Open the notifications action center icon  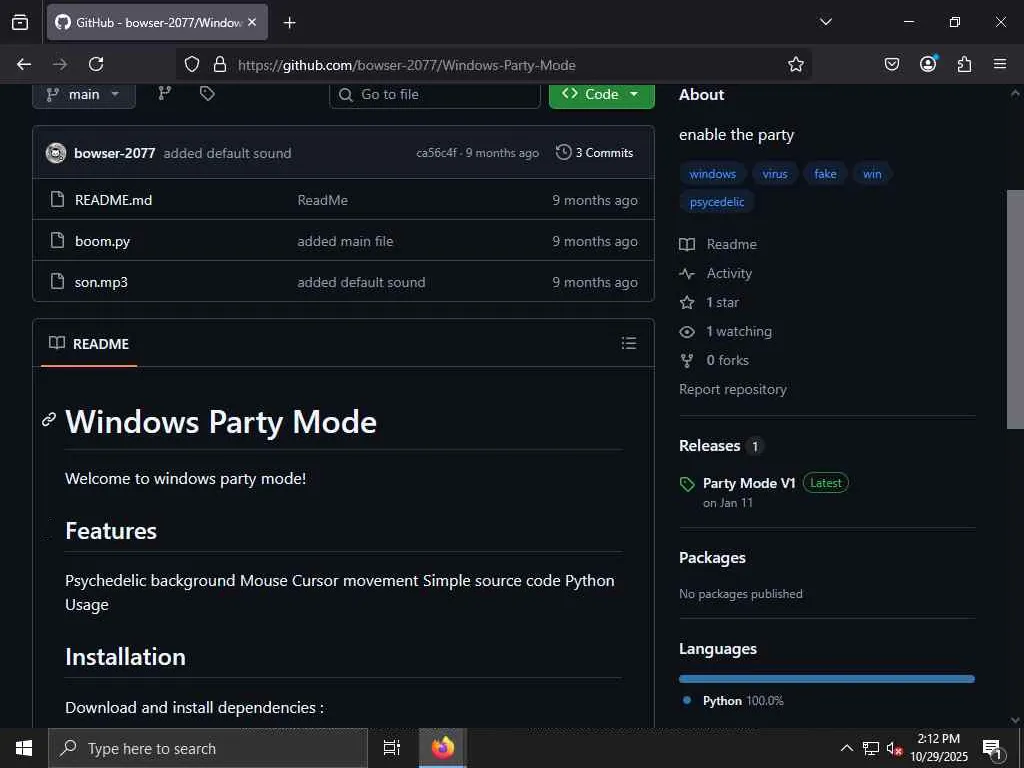tap(992, 749)
